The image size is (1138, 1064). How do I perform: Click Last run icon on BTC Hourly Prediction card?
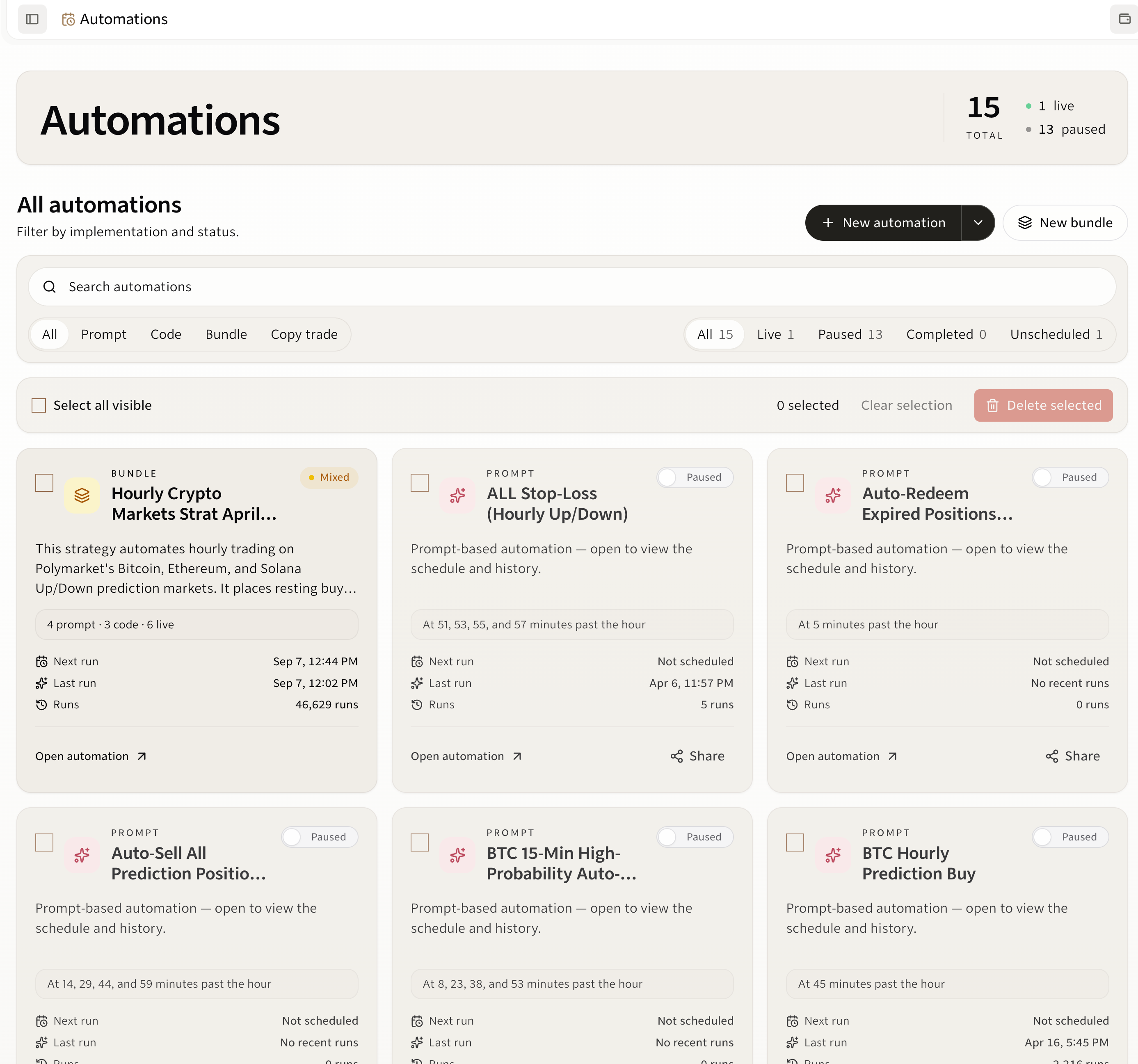pyautogui.click(x=792, y=1042)
